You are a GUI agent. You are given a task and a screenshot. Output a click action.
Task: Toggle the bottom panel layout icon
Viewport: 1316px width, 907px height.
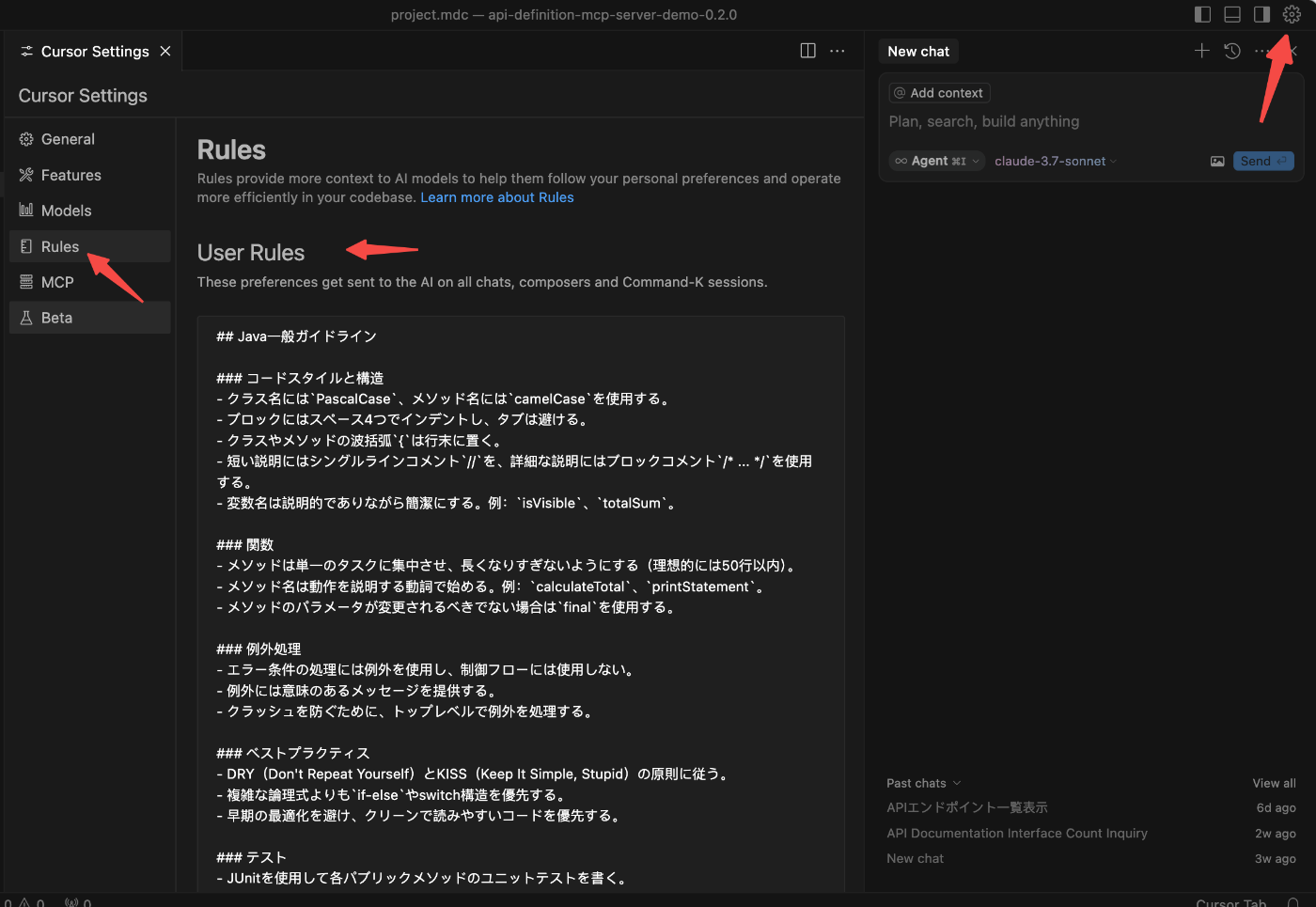click(1232, 14)
